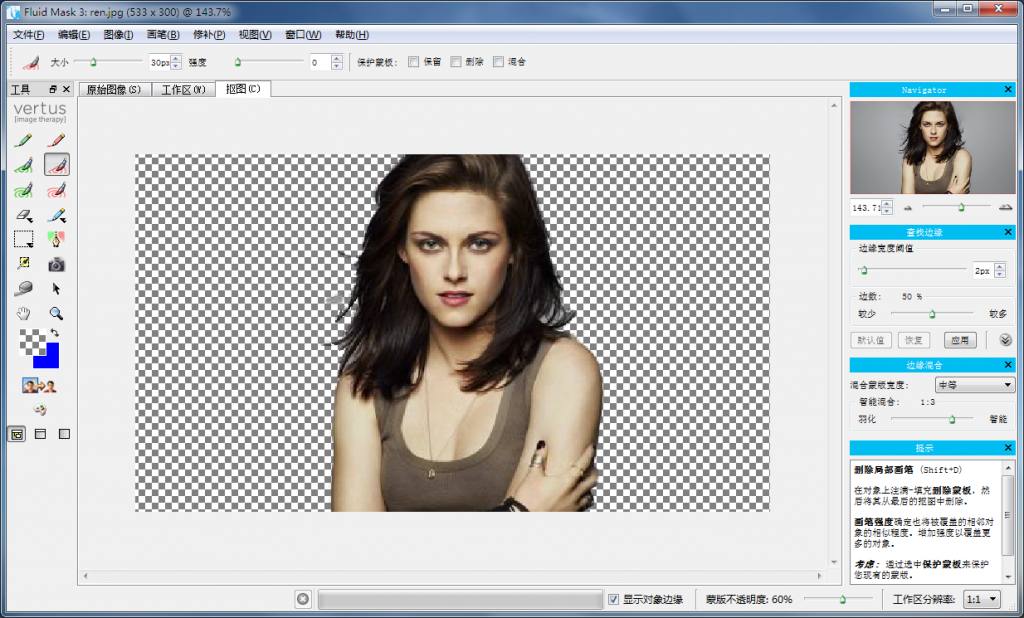The height and width of the screenshot is (618, 1024).
Task: Choose the camera snapshot tool
Action: coord(56,264)
